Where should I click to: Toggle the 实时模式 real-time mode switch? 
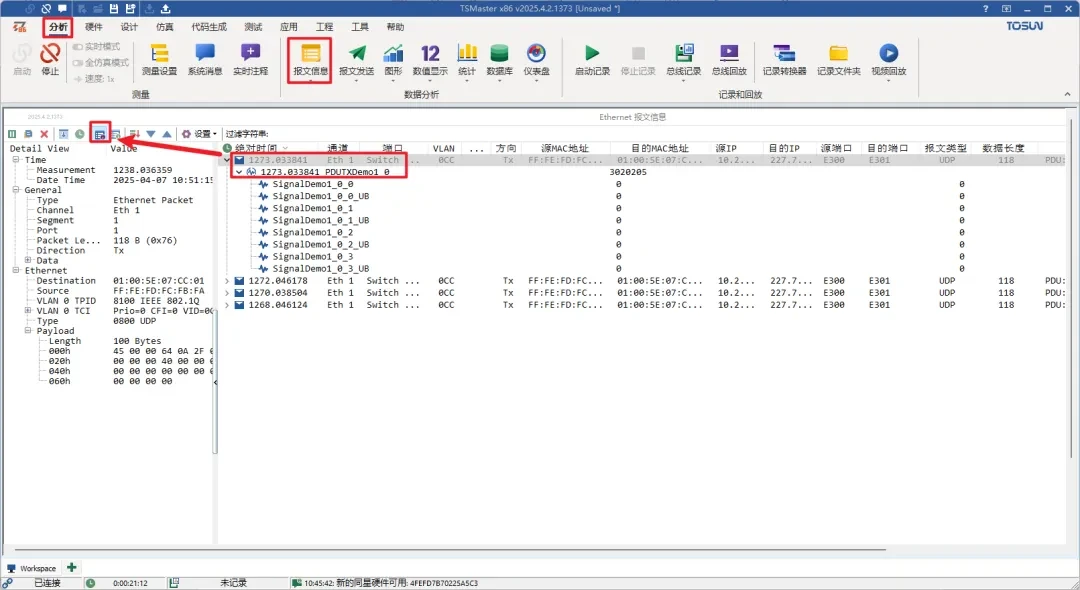78,46
